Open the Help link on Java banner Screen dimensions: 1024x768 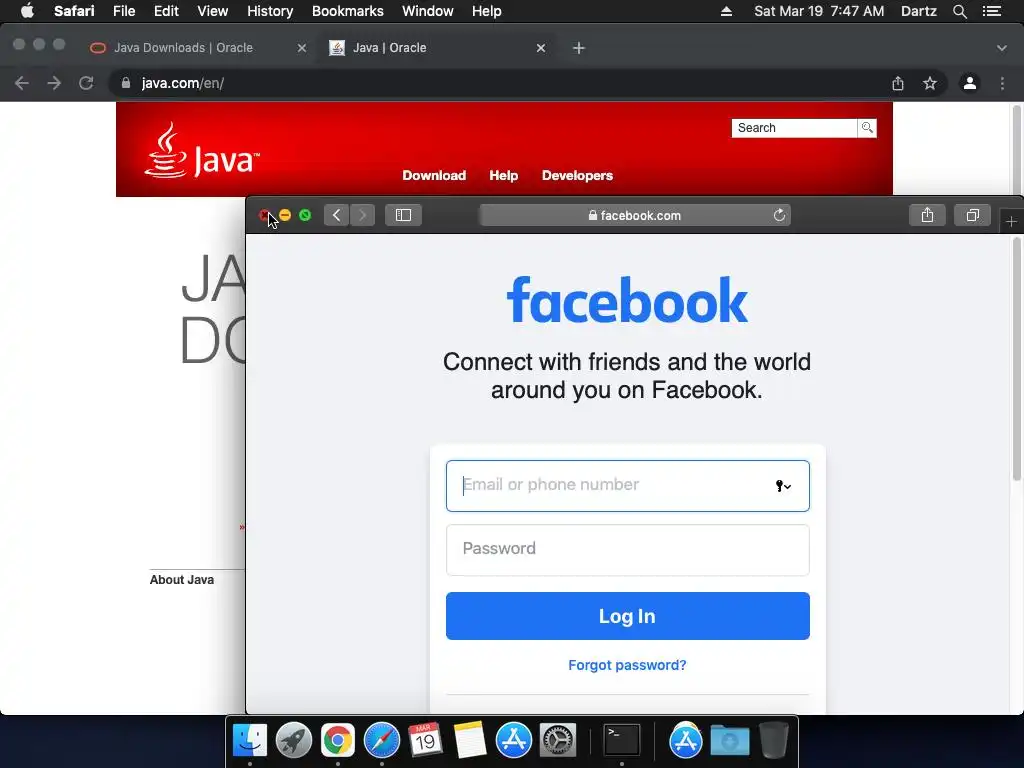click(504, 175)
